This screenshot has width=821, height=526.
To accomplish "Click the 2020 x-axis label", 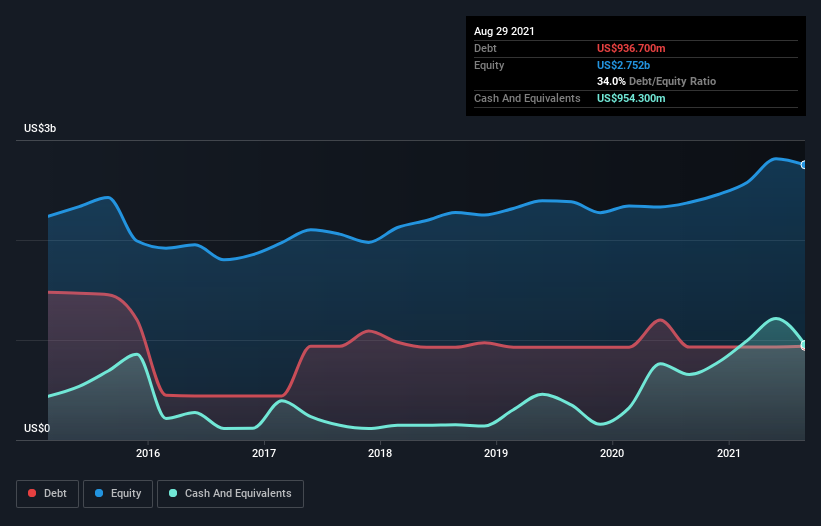I will click(x=612, y=453).
